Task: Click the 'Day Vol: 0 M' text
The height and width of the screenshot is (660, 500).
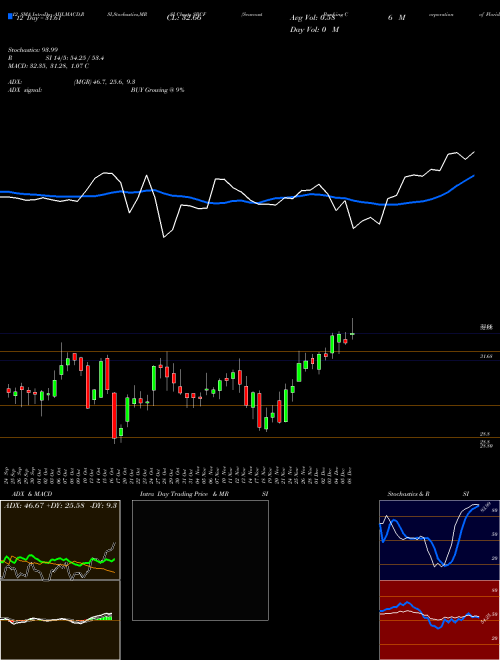Action: (x=314, y=29)
